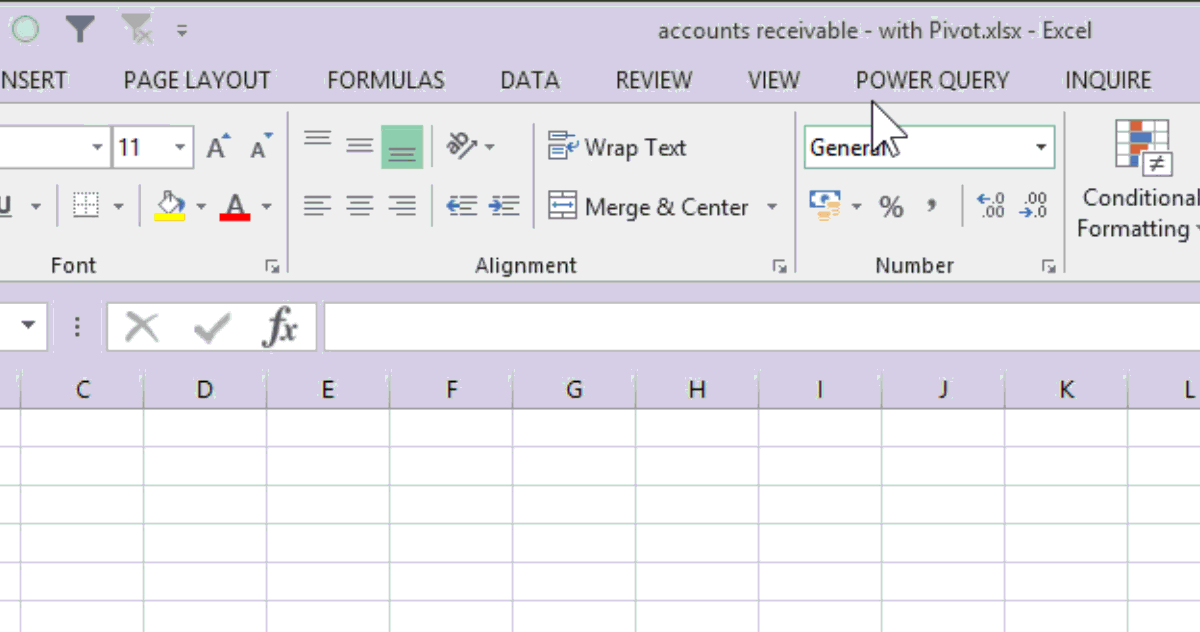This screenshot has height=632, width=1200.
Task: Switch to the POWER QUERY ribbon tab
Action: [931, 79]
